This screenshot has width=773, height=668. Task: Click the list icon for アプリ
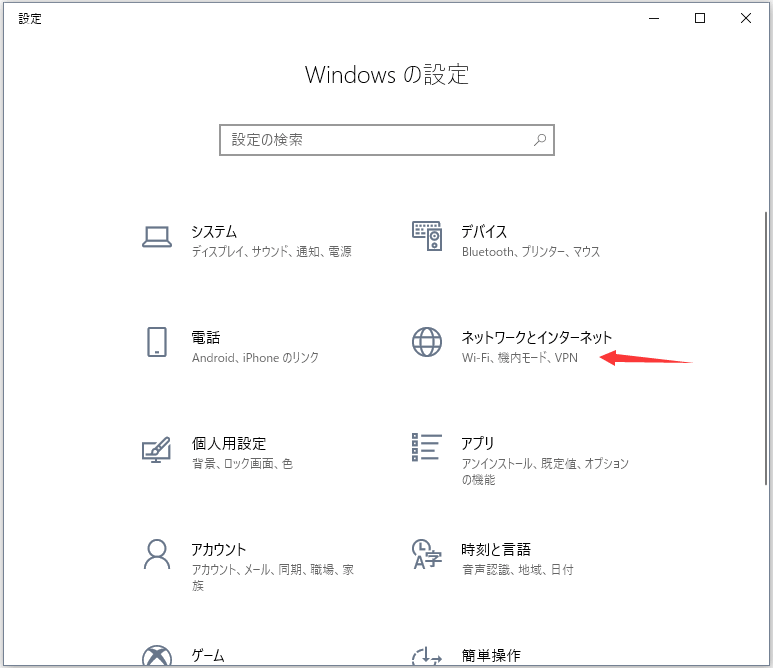coord(427,449)
